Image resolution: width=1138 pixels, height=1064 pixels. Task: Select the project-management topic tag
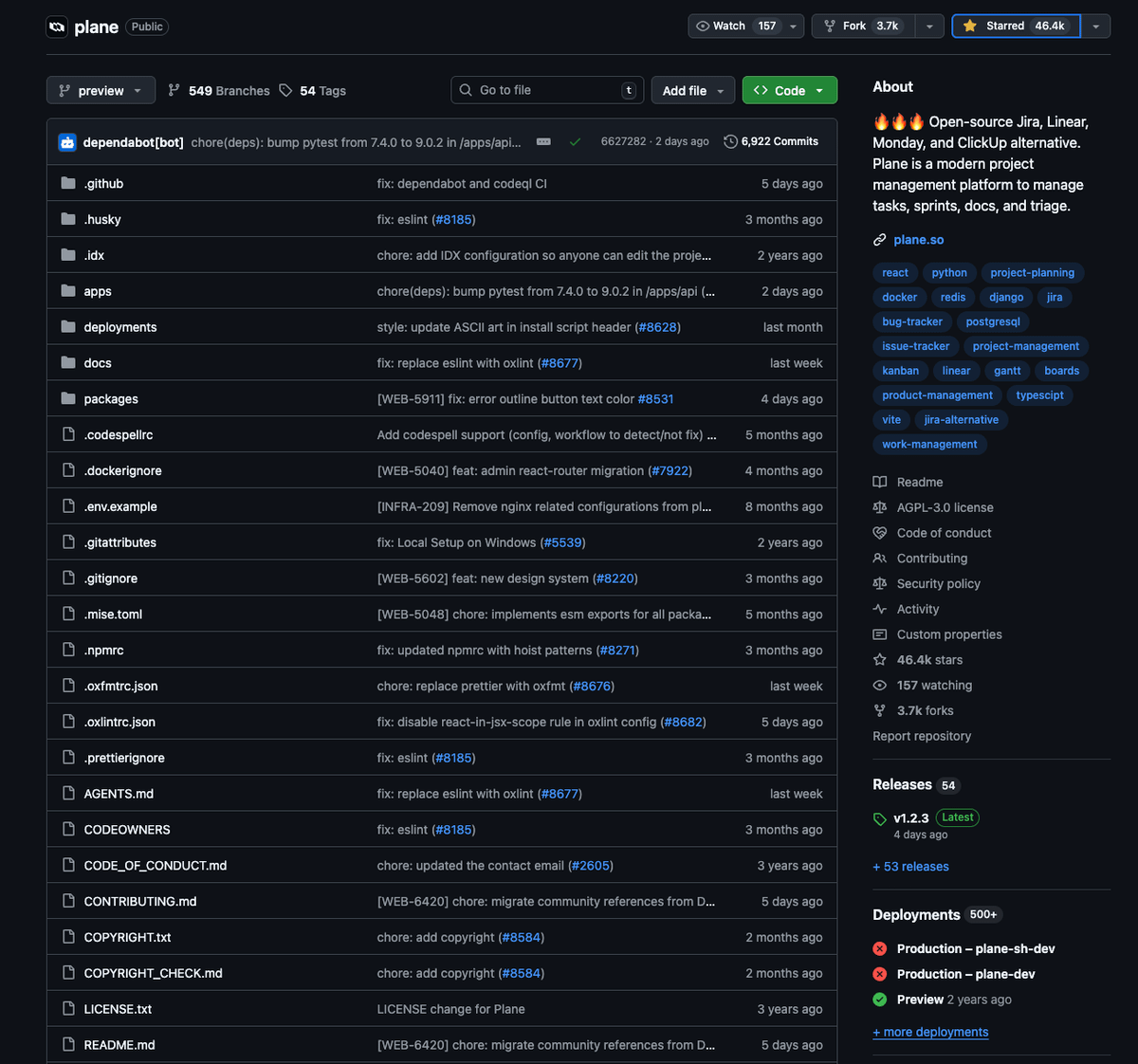(1026, 346)
